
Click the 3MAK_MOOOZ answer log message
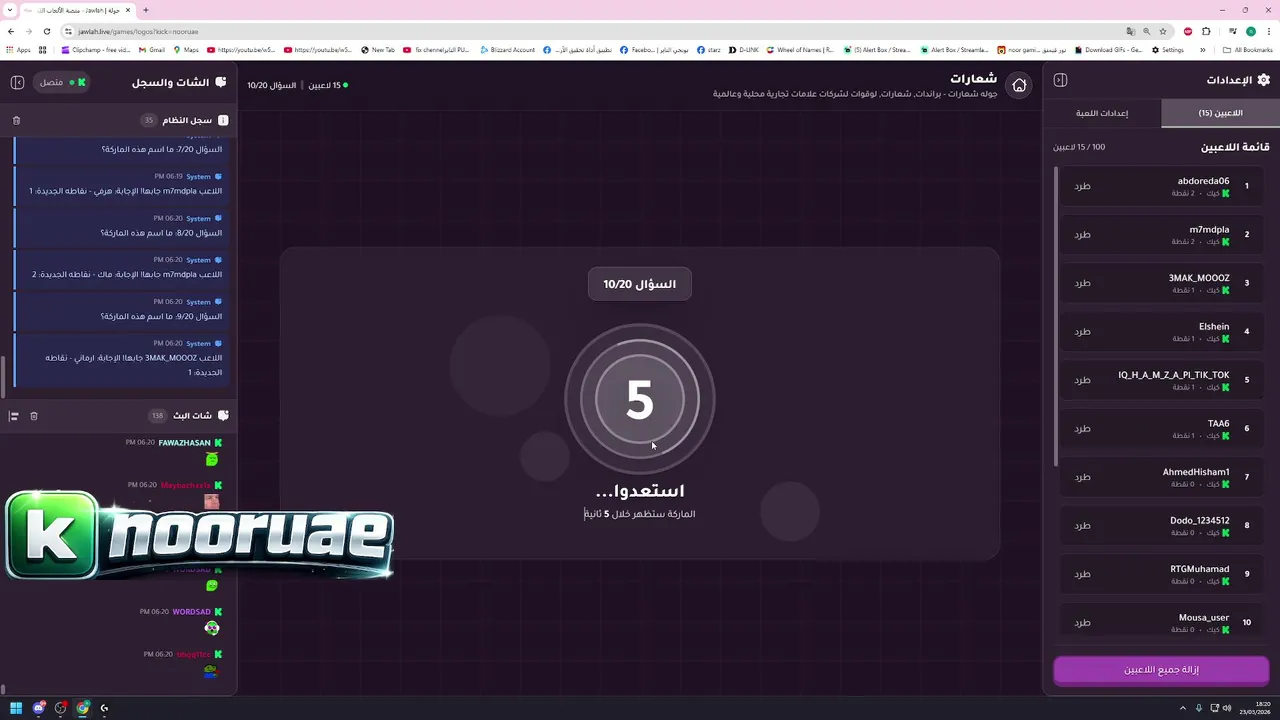pos(122,358)
